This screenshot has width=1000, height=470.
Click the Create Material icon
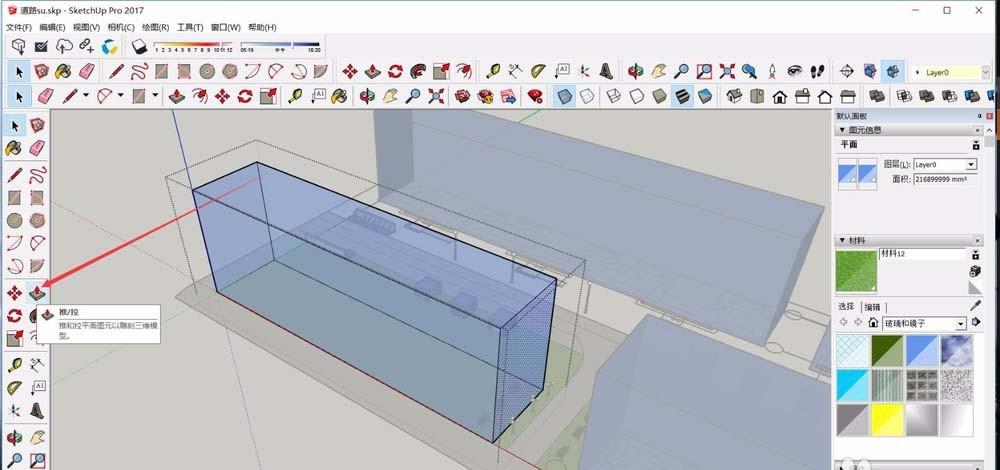(x=975, y=271)
